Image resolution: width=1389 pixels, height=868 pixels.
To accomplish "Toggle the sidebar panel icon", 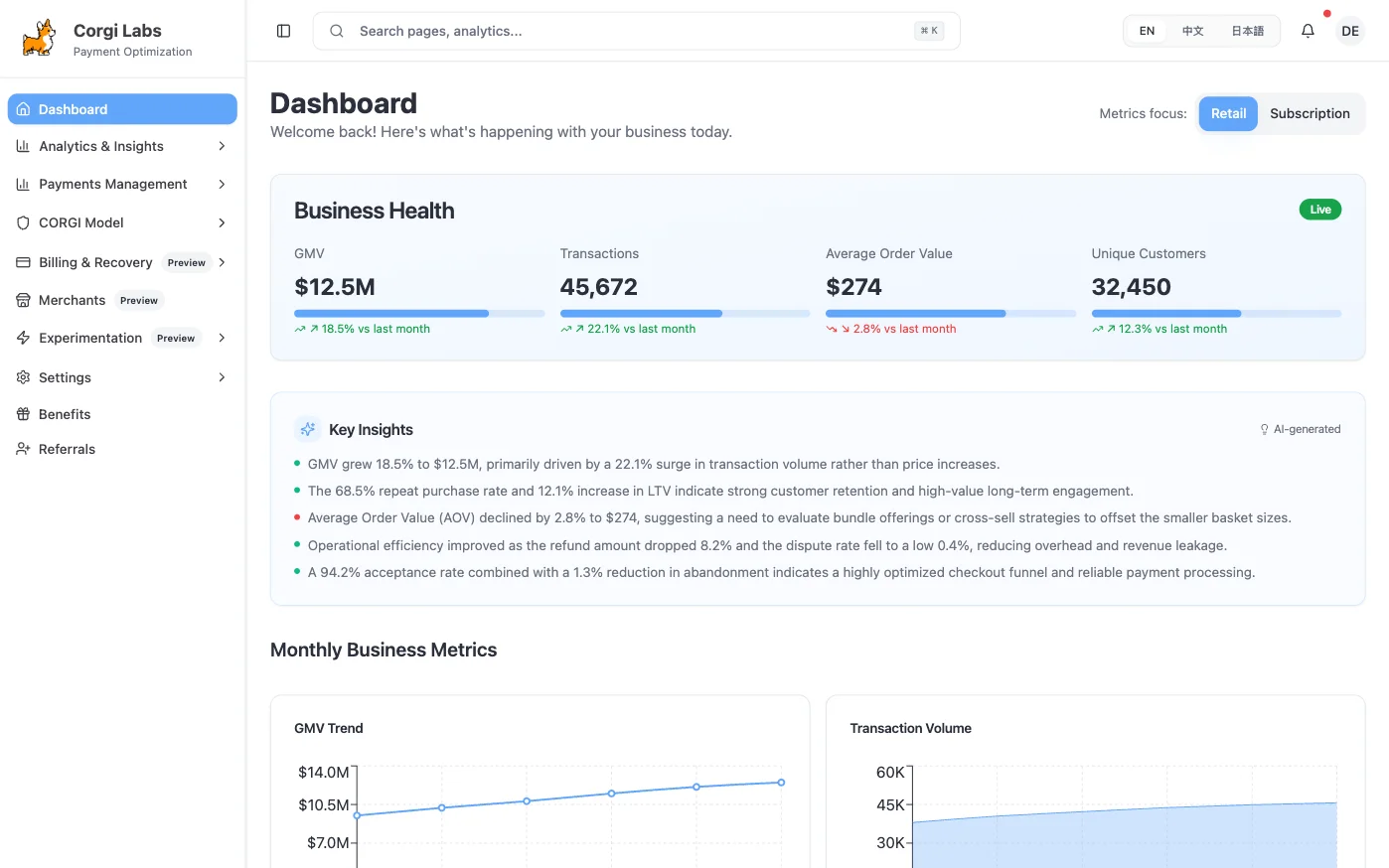I will [x=283, y=31].
